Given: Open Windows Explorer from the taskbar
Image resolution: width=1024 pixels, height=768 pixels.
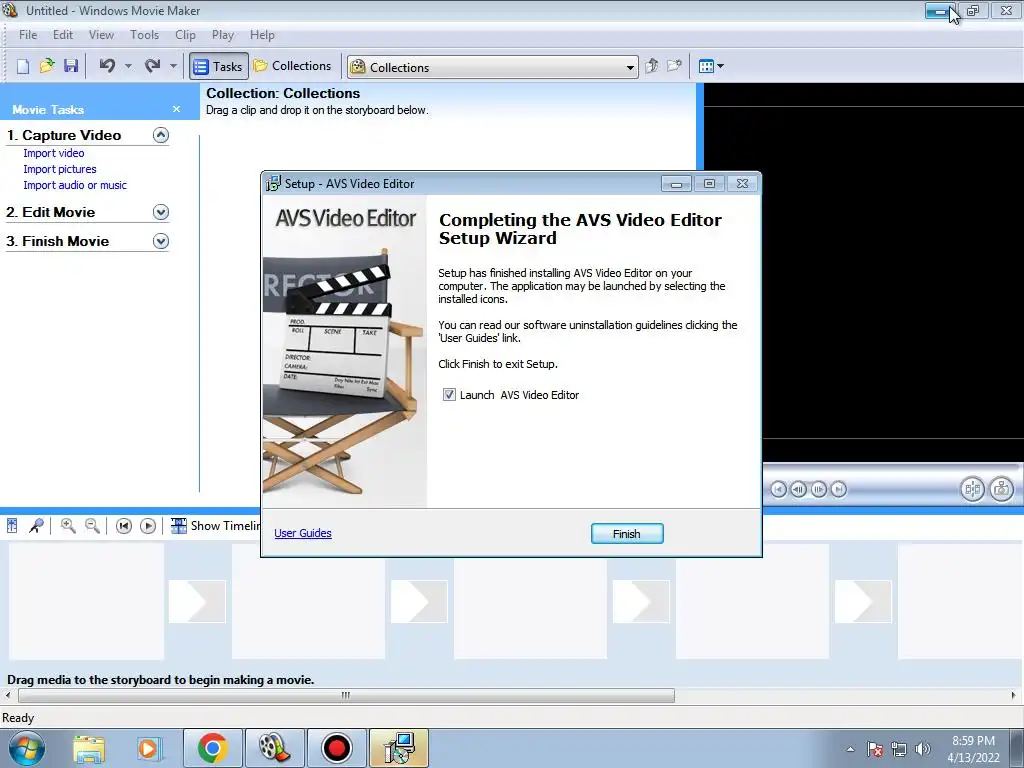Looking at the screenshot, I should click(89, 748).
